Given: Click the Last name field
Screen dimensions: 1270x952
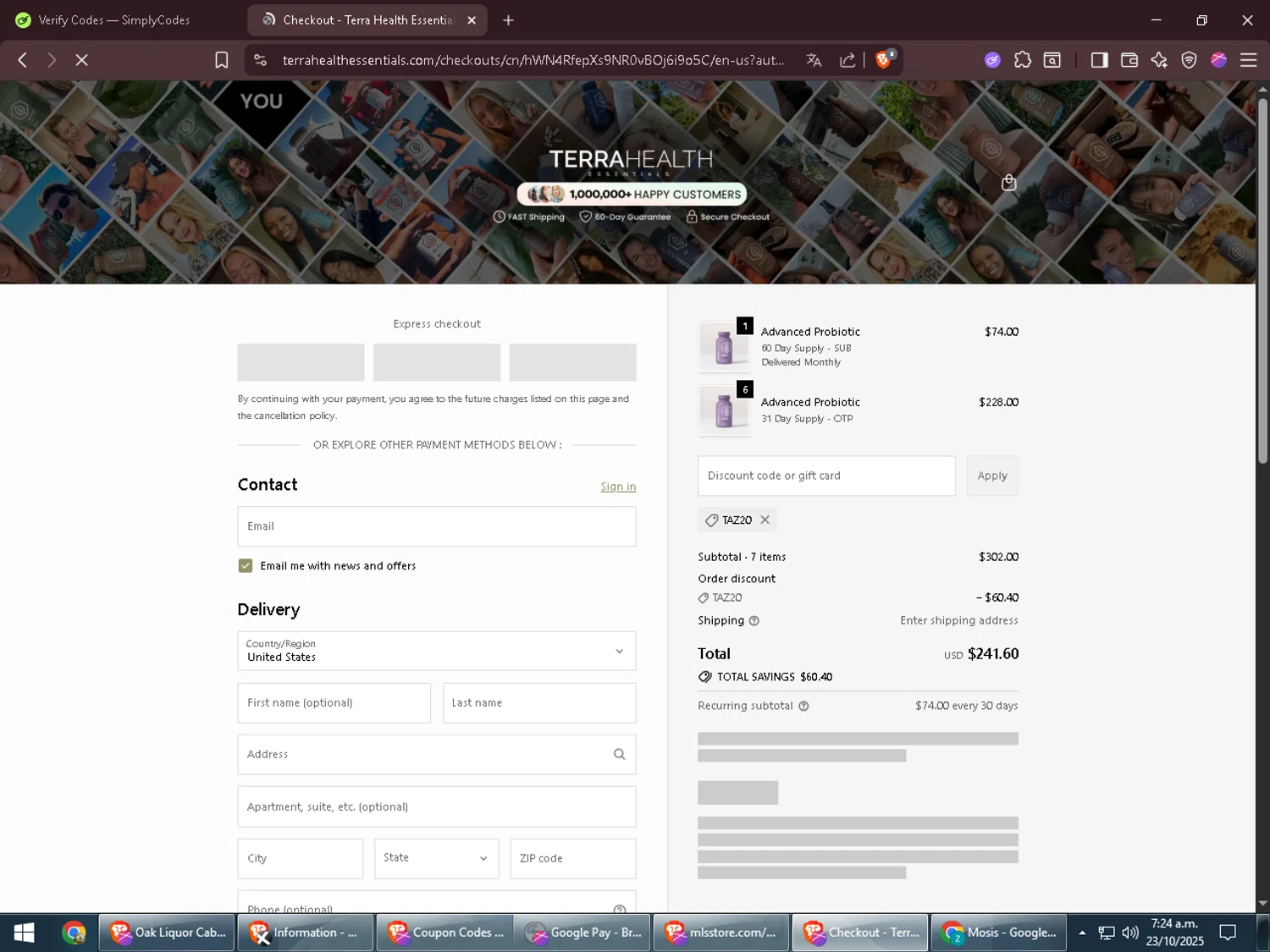Looking at the screenshot, I should tap(539, 703).
